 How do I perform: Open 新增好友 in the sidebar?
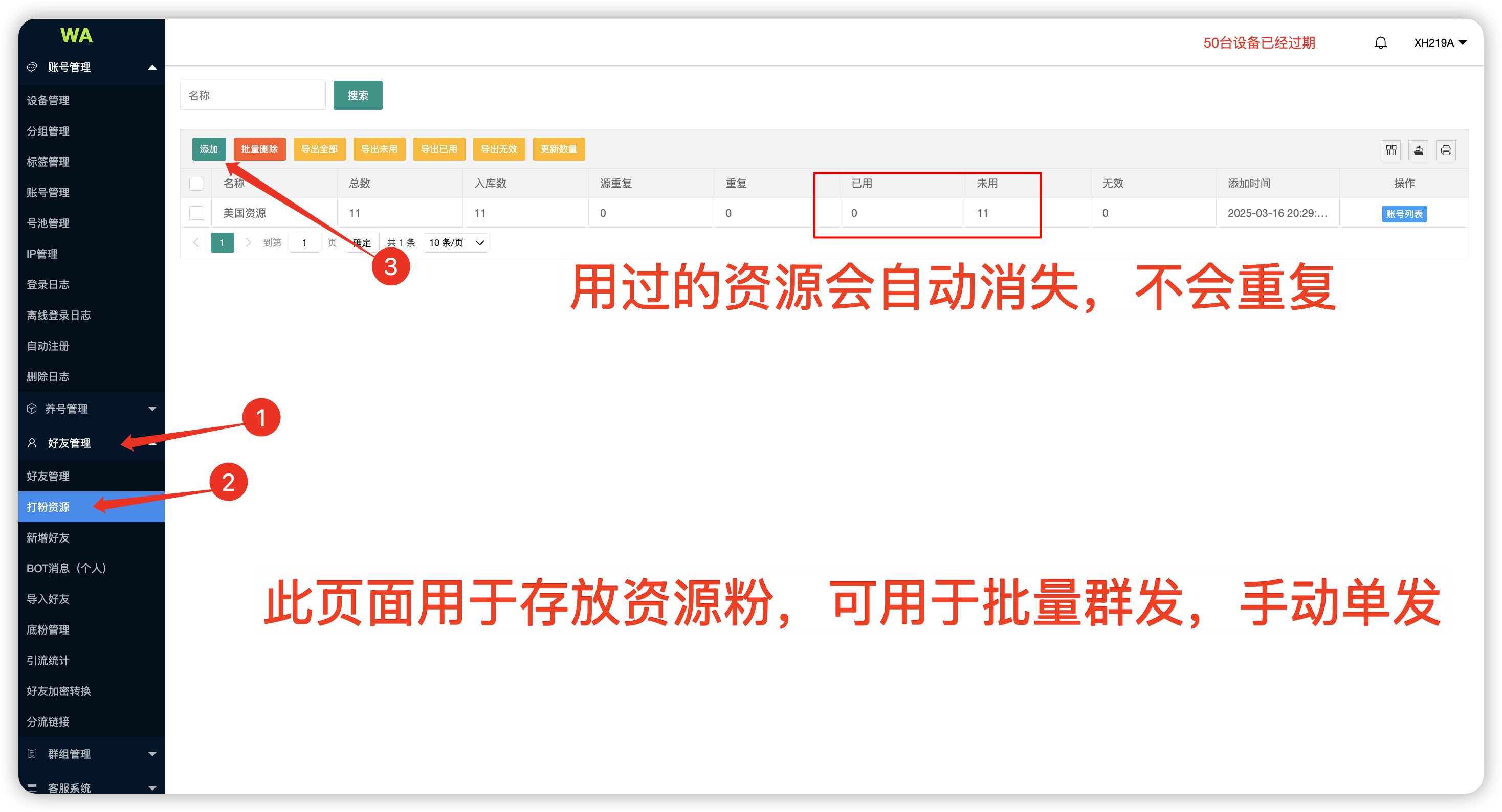click(48, 537)
